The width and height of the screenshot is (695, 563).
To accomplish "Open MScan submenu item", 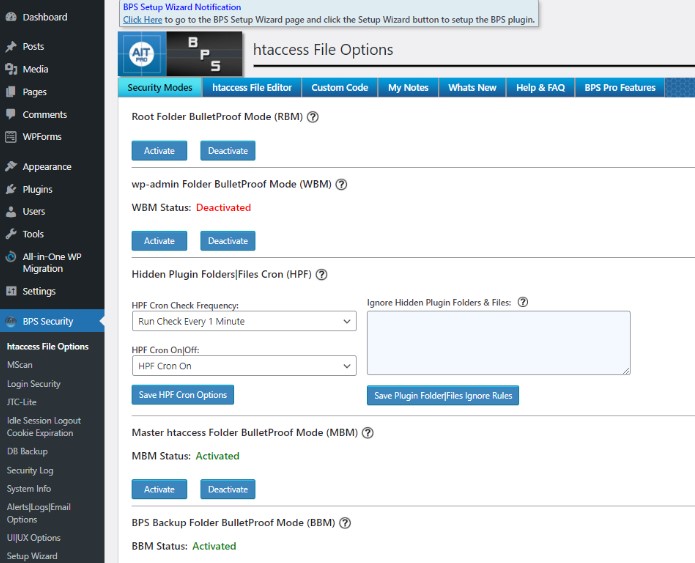I will pyautogui.click(x=20, y=365).
